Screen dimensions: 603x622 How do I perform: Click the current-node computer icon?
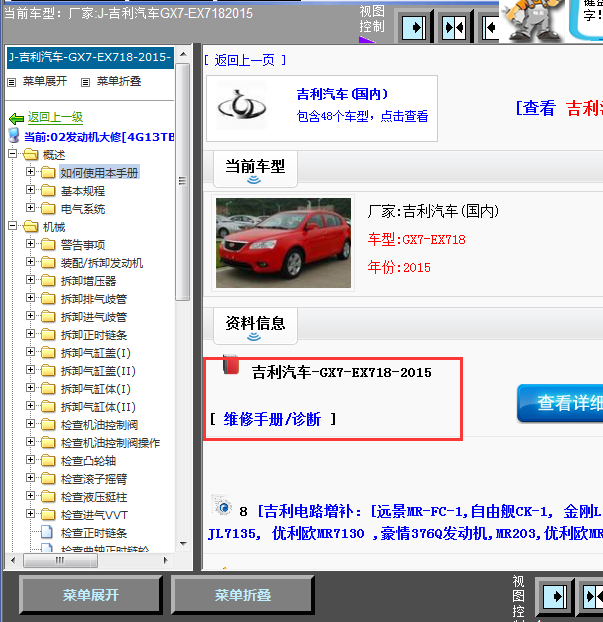[14, 135]
